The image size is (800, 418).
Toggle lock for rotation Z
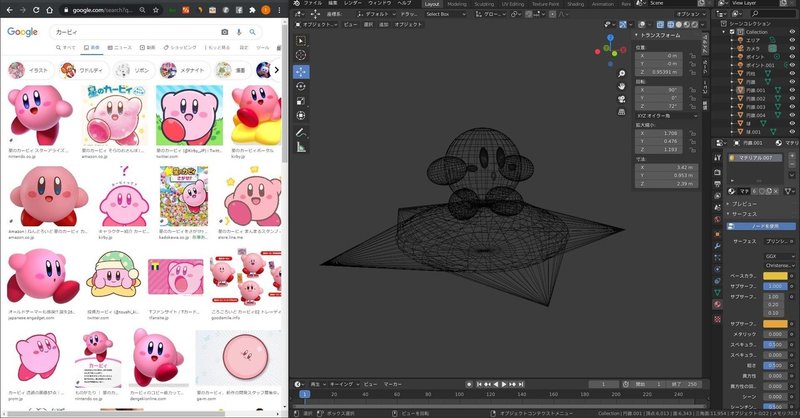click(692, 106)
